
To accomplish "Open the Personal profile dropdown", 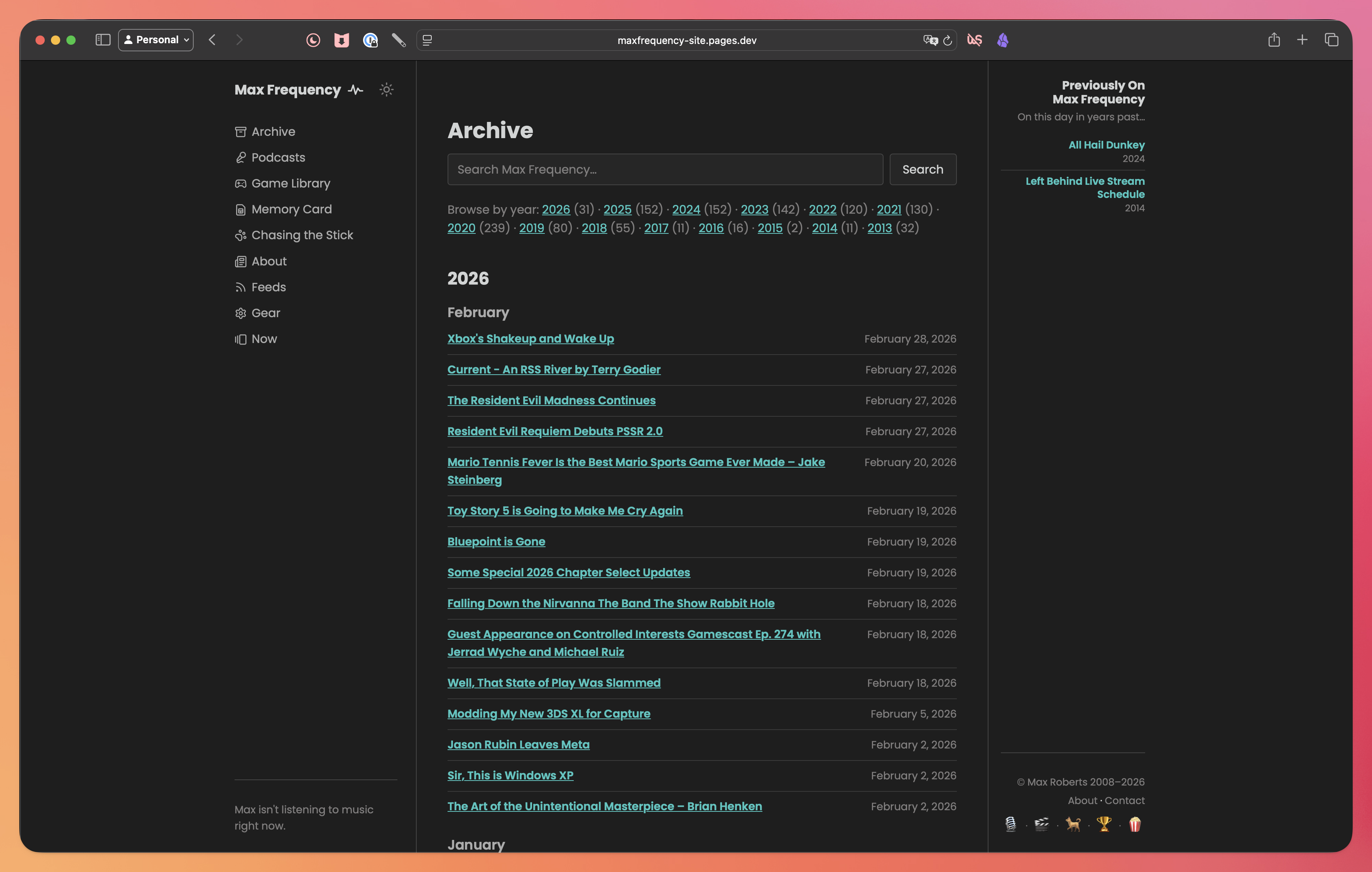I will 155,40.
